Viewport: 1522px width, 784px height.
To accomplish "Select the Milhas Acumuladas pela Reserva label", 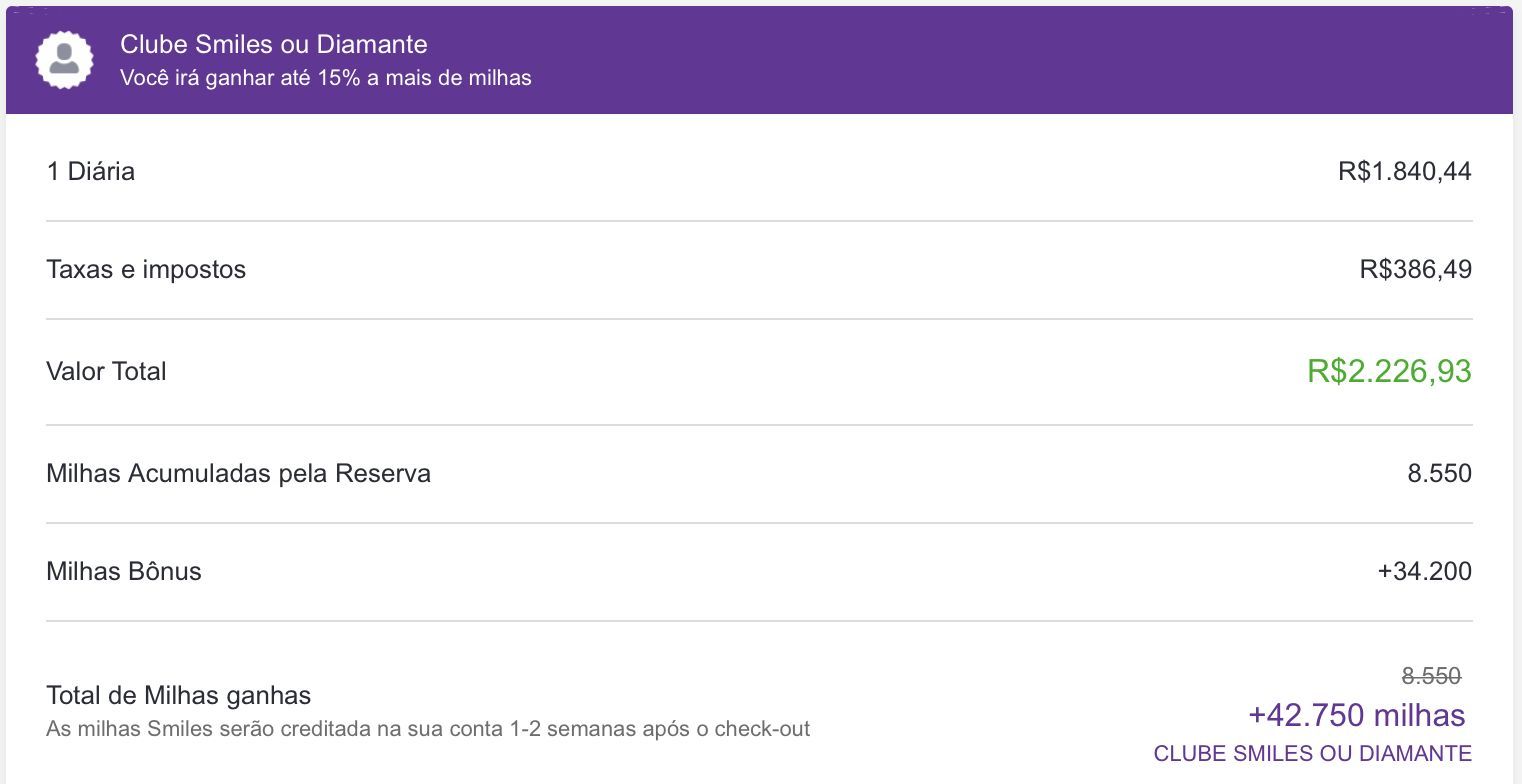I will click(x=238, y=473).
